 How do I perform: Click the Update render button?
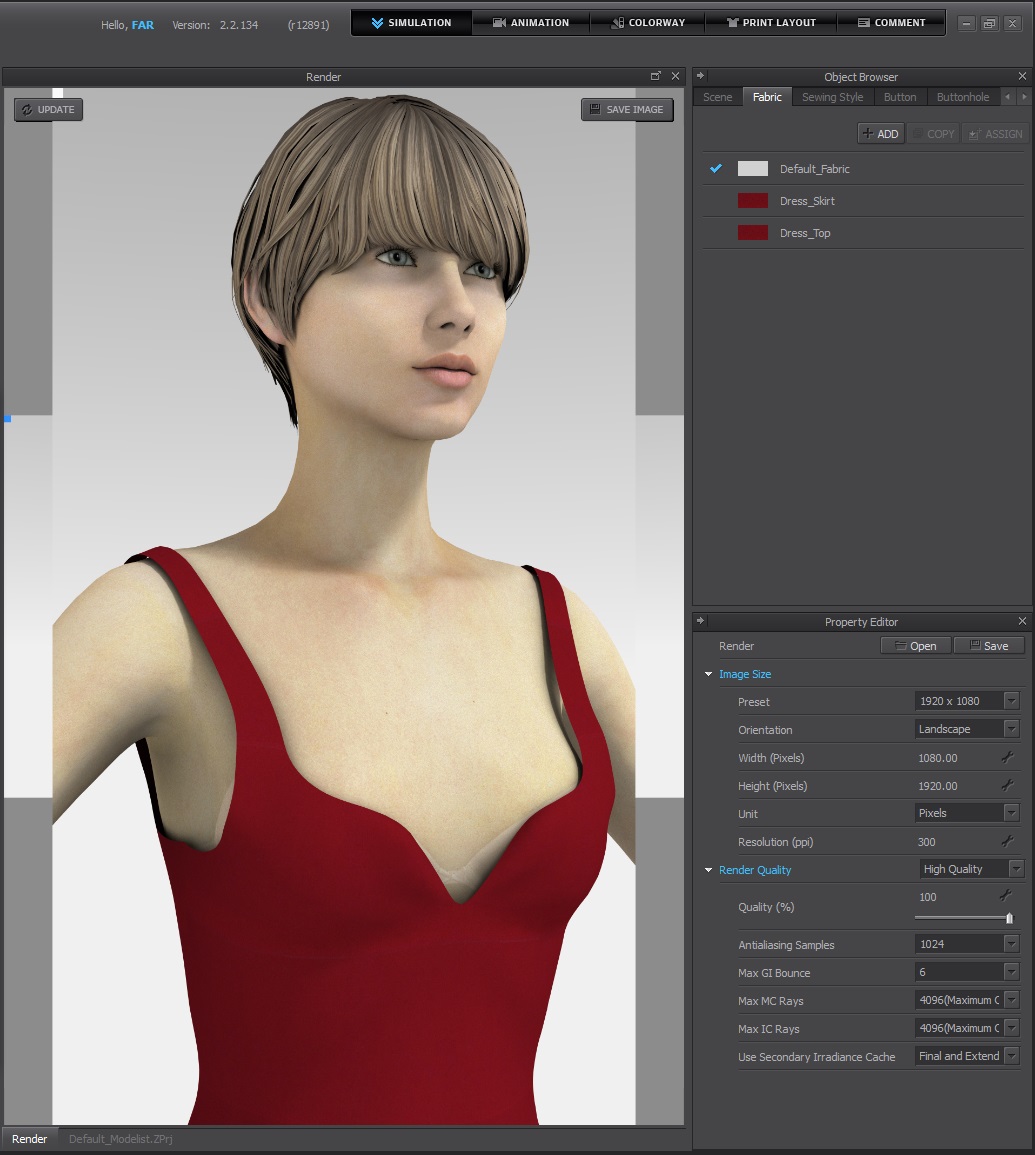48,109
